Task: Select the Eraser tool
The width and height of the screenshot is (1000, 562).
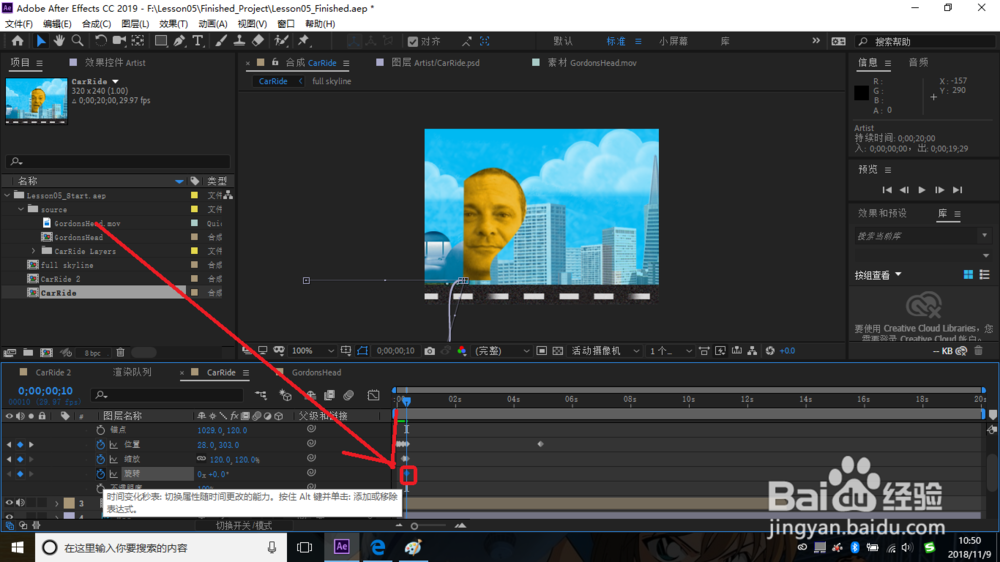Action: [258, 41]
